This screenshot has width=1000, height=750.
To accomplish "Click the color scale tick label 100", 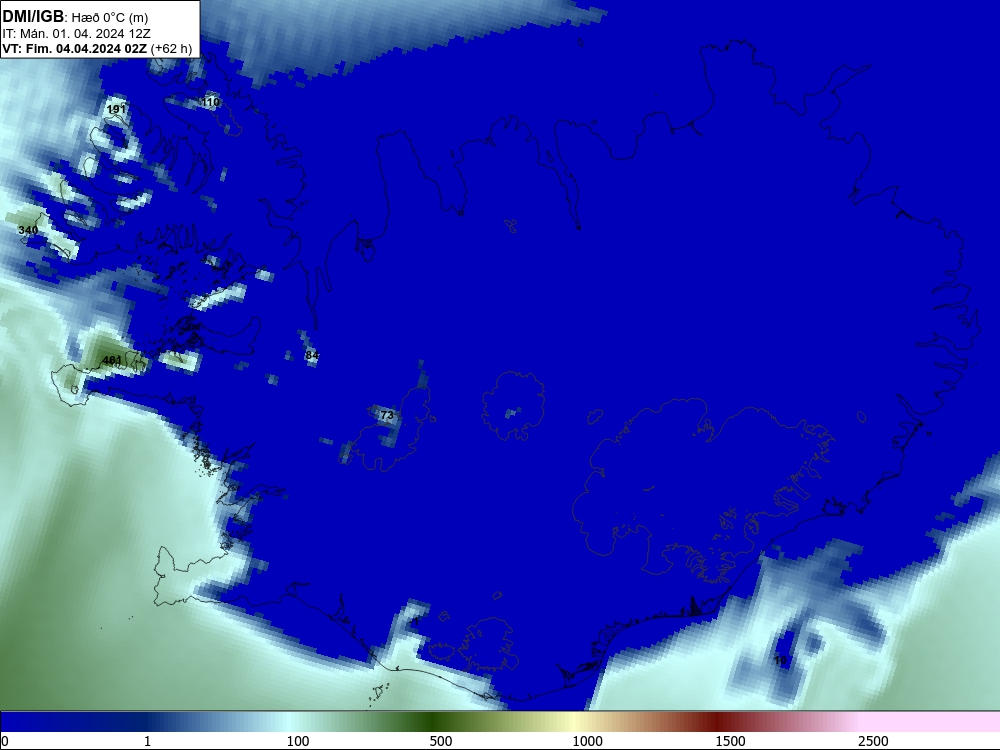I will [x=298, y=741].
